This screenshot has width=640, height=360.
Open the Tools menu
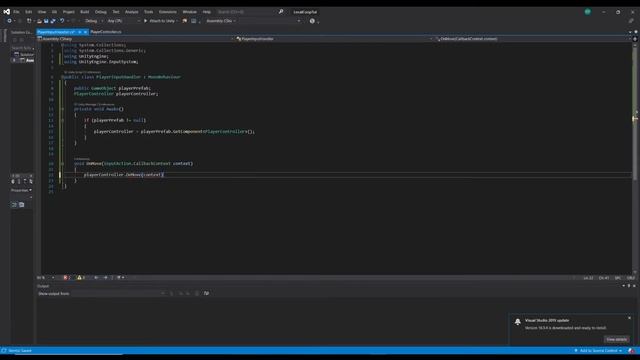click(x=149, y=12)
